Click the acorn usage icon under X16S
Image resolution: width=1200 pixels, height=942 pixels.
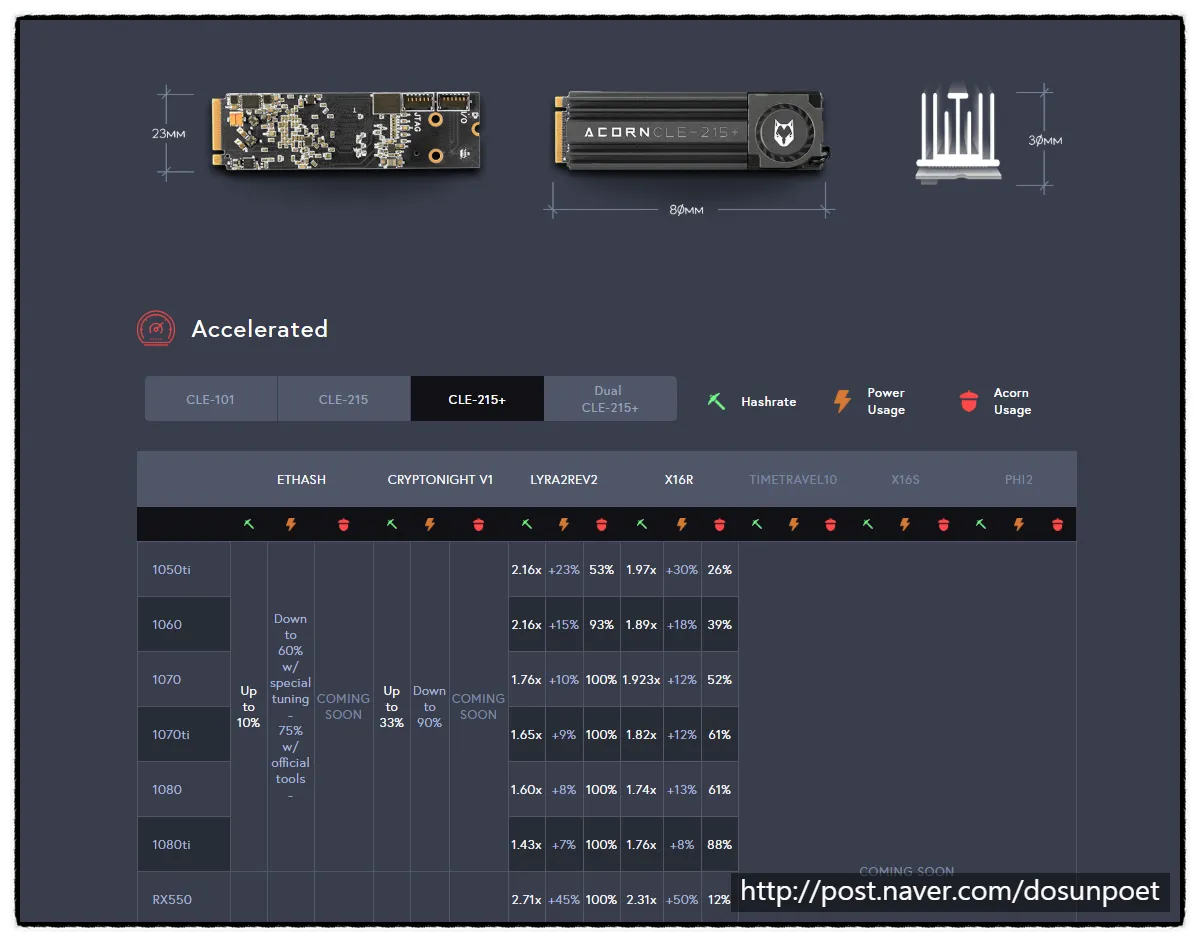(943, 524)
